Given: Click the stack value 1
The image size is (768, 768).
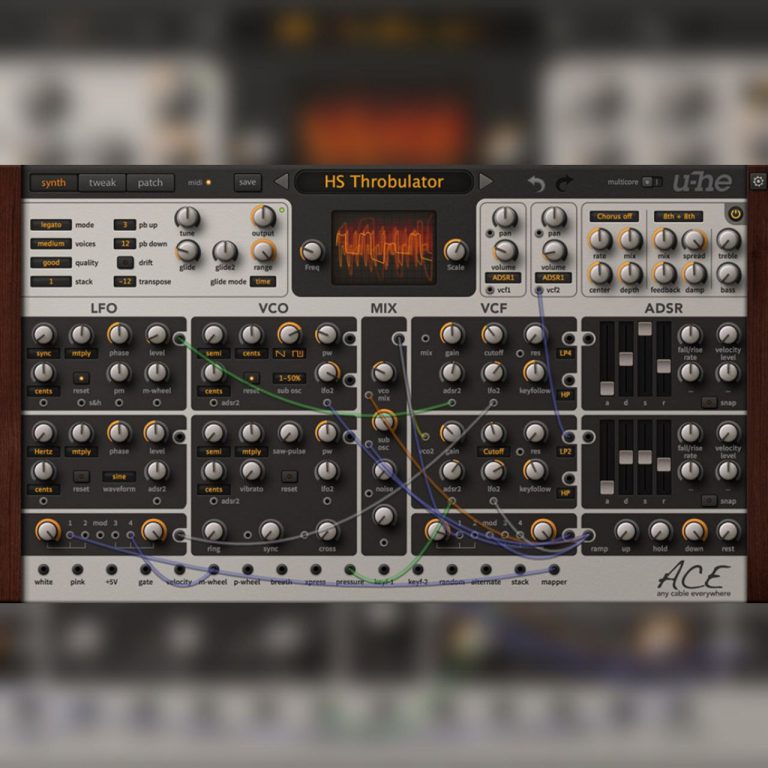Looking at the screenshot, I should click(51, 282).
